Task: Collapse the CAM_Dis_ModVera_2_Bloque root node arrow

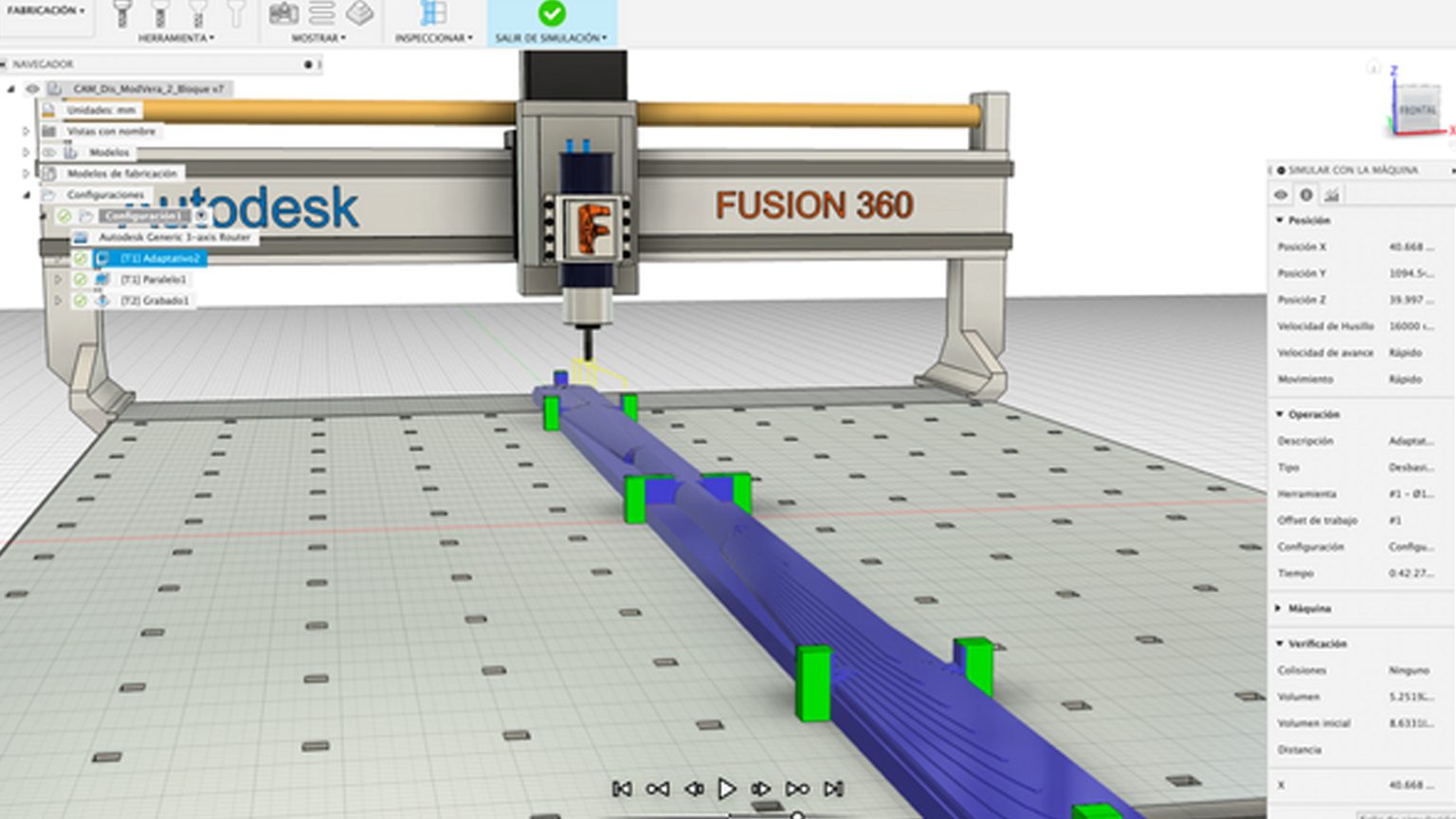Action: pyautogui.click(x=11, y=89)
